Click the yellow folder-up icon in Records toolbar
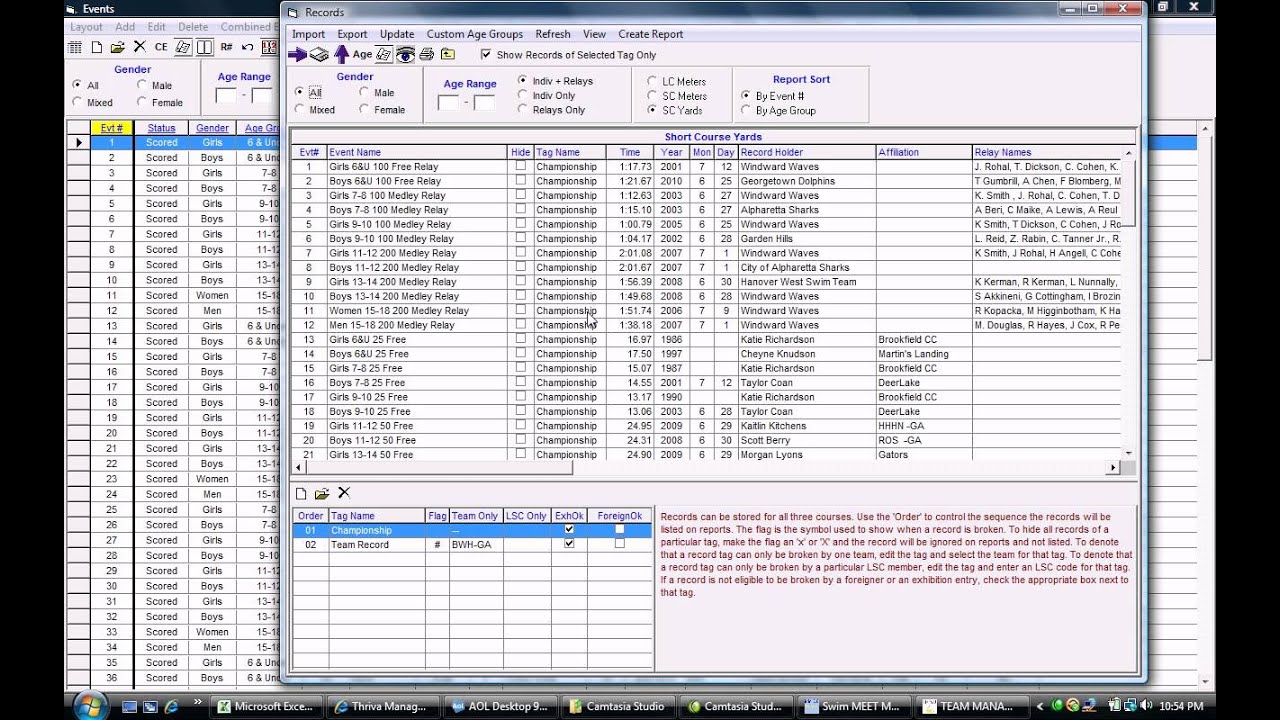Viewport: 1280px width, 720px height. coord(448,55)
